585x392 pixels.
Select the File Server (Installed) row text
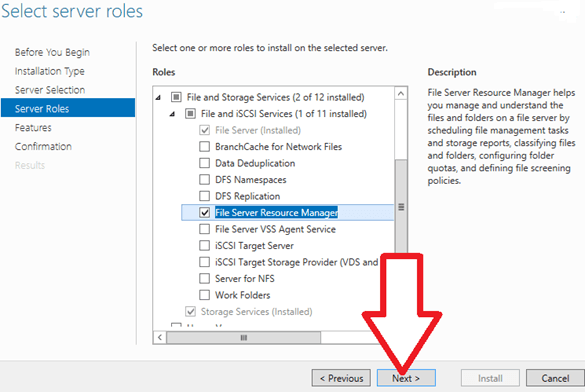[258, 130]
